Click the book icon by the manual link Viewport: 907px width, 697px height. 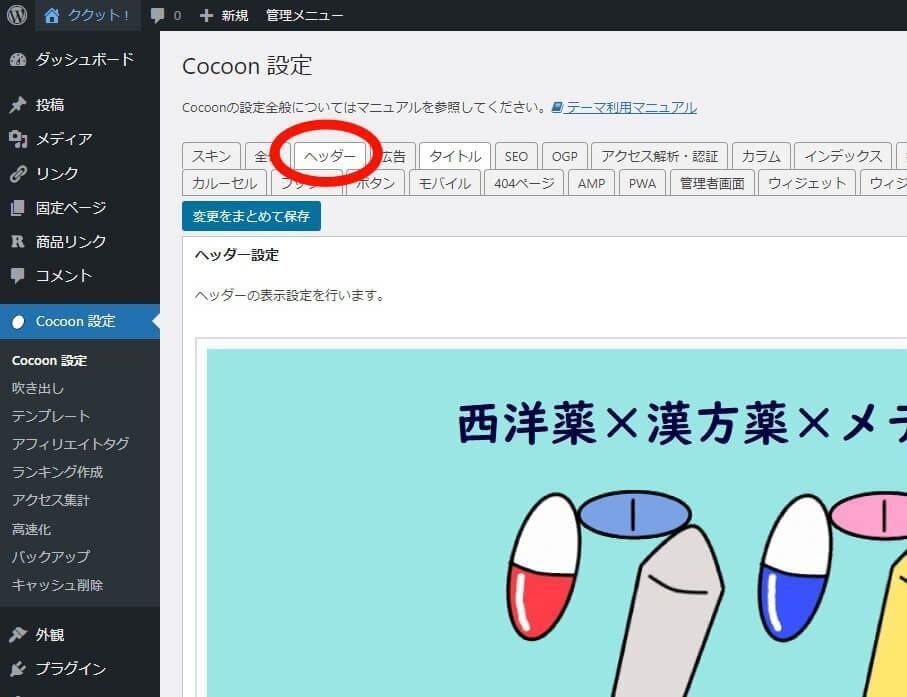pos(557,107)
